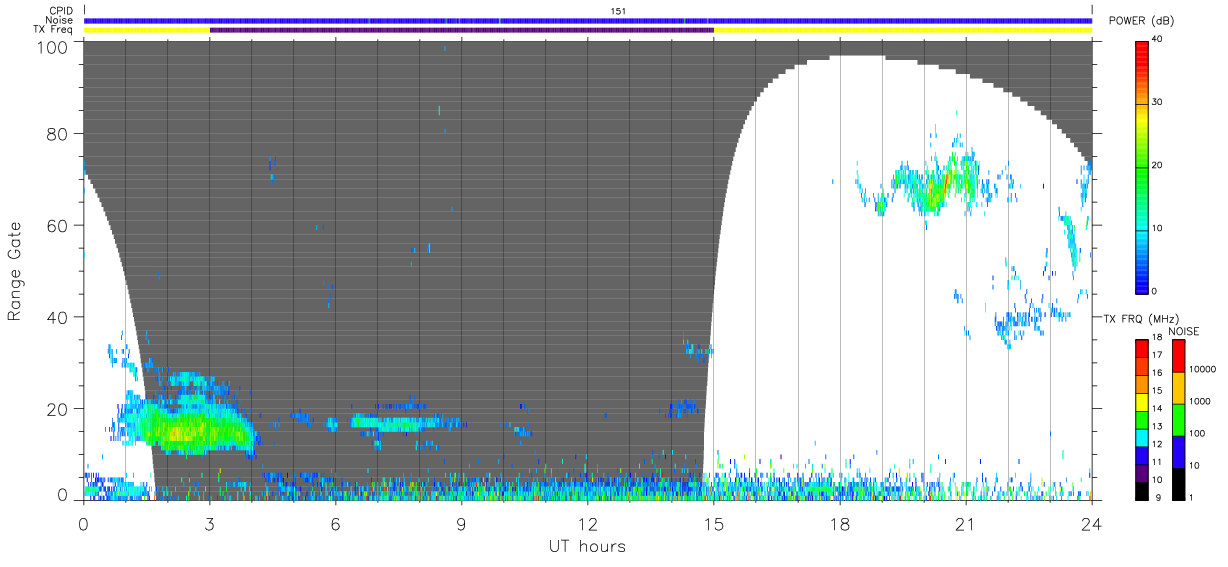Click the 10000 label on the NOISE scale

(1202, 371)
